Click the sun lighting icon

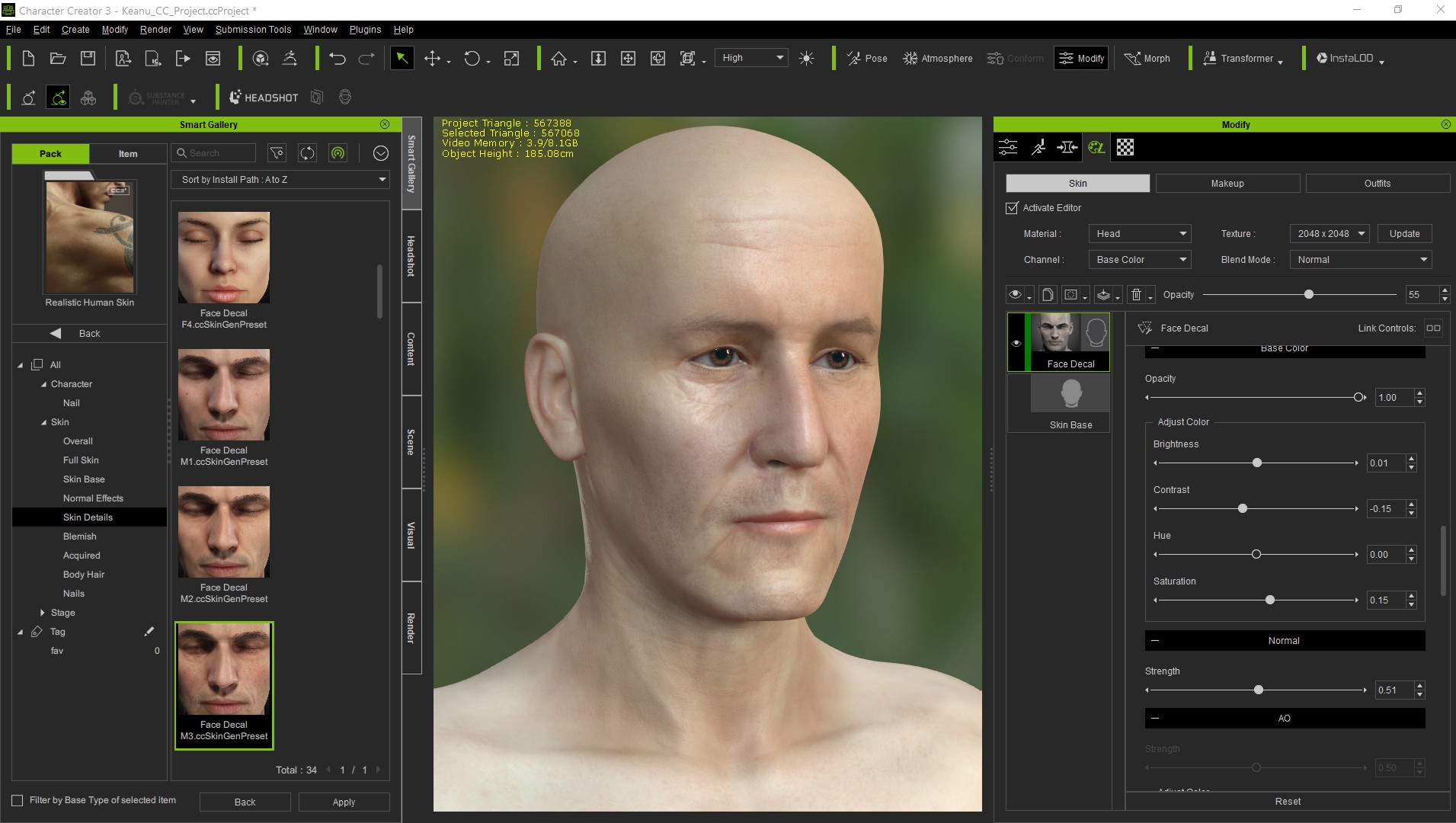coord(807,59)
